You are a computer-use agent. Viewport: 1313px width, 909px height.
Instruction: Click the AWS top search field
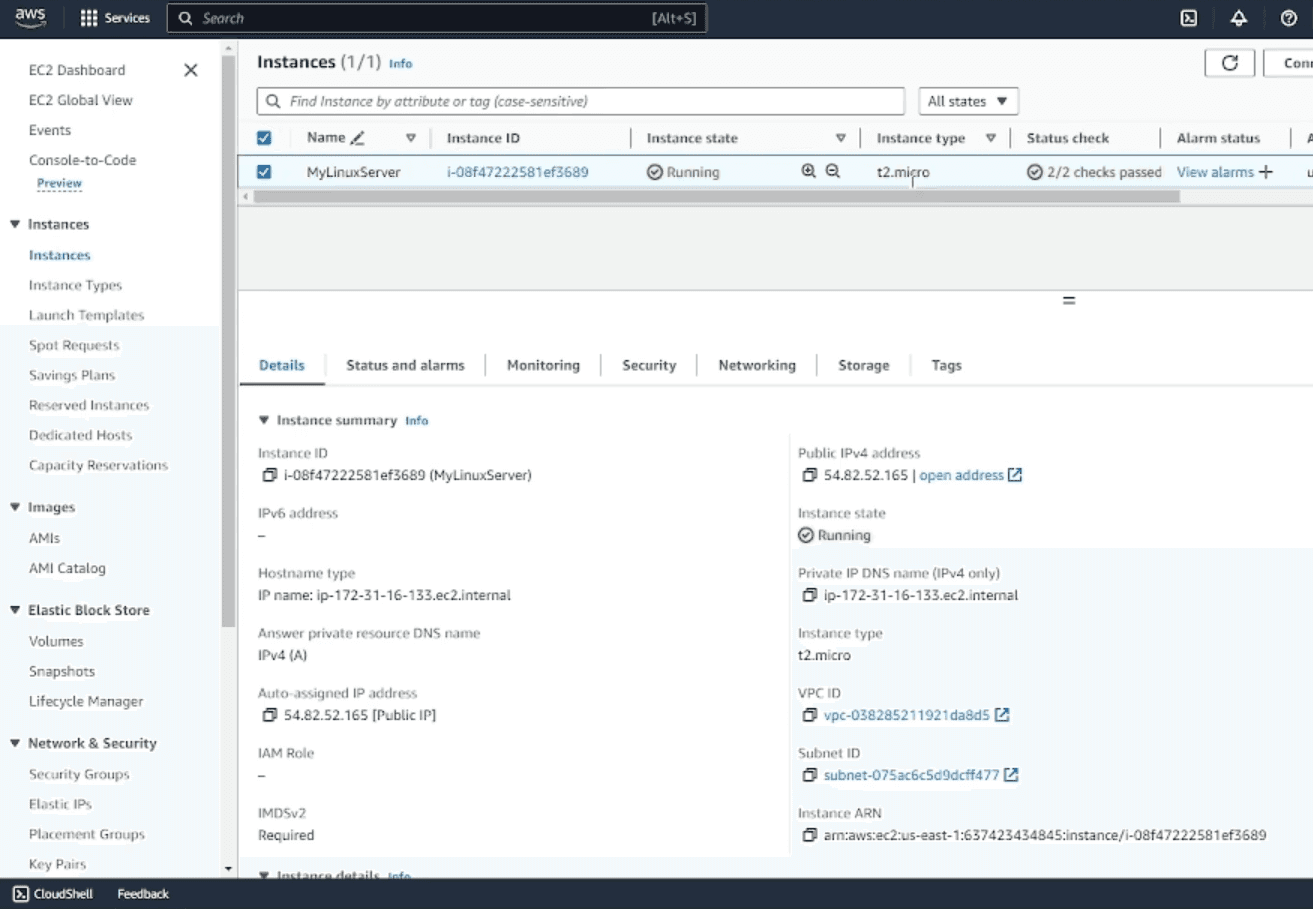(x=436, y=18)
